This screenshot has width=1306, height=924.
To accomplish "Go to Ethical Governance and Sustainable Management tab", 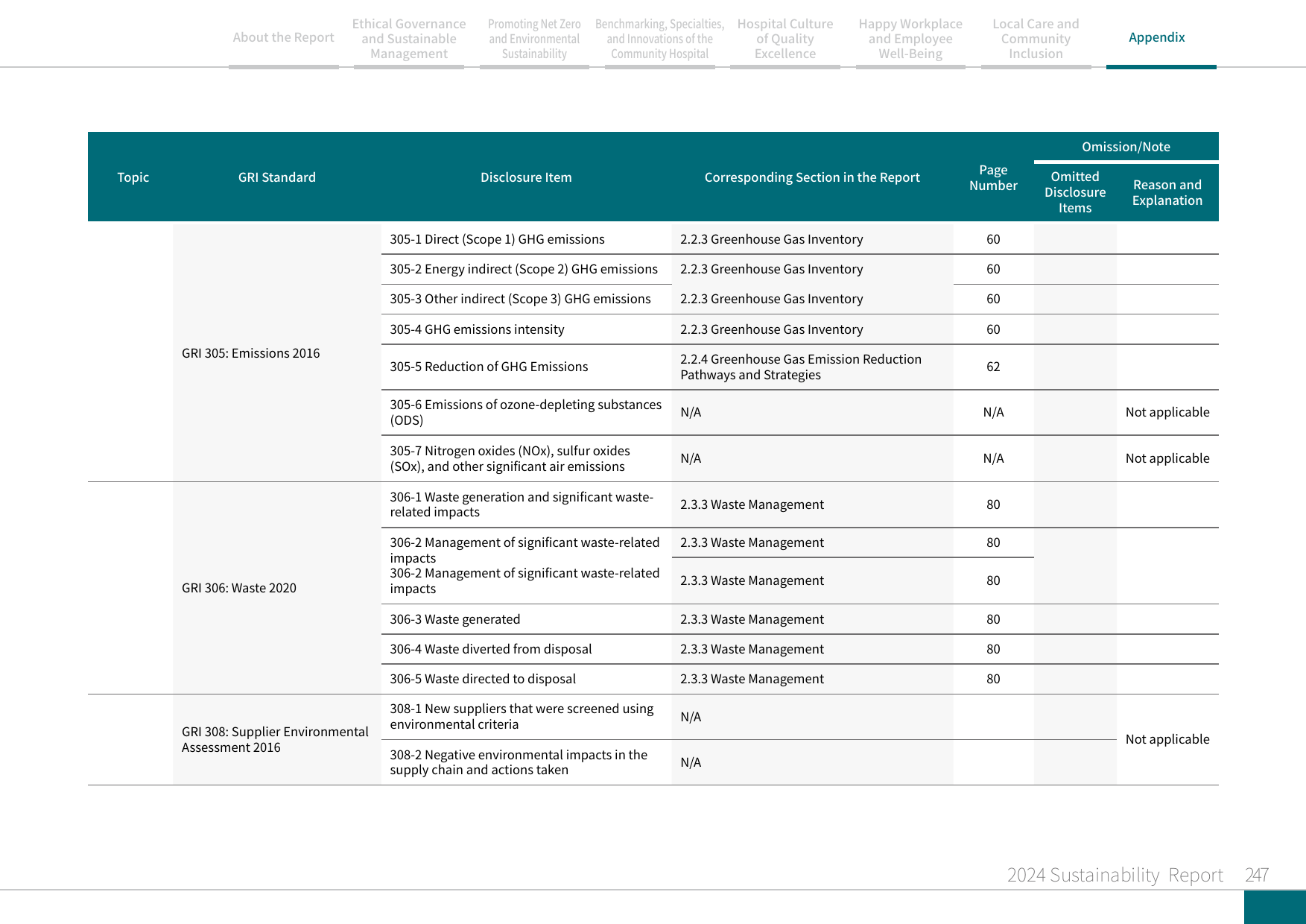I will (x=409, y=39).
